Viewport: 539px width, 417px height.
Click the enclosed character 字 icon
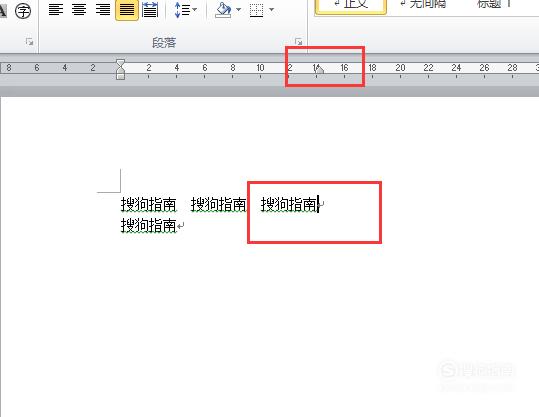(23, 11)
